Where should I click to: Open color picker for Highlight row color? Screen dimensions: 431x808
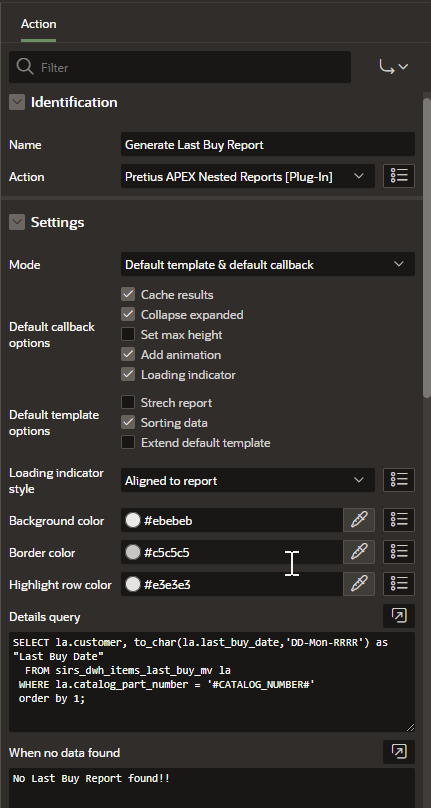click(359, 584)
